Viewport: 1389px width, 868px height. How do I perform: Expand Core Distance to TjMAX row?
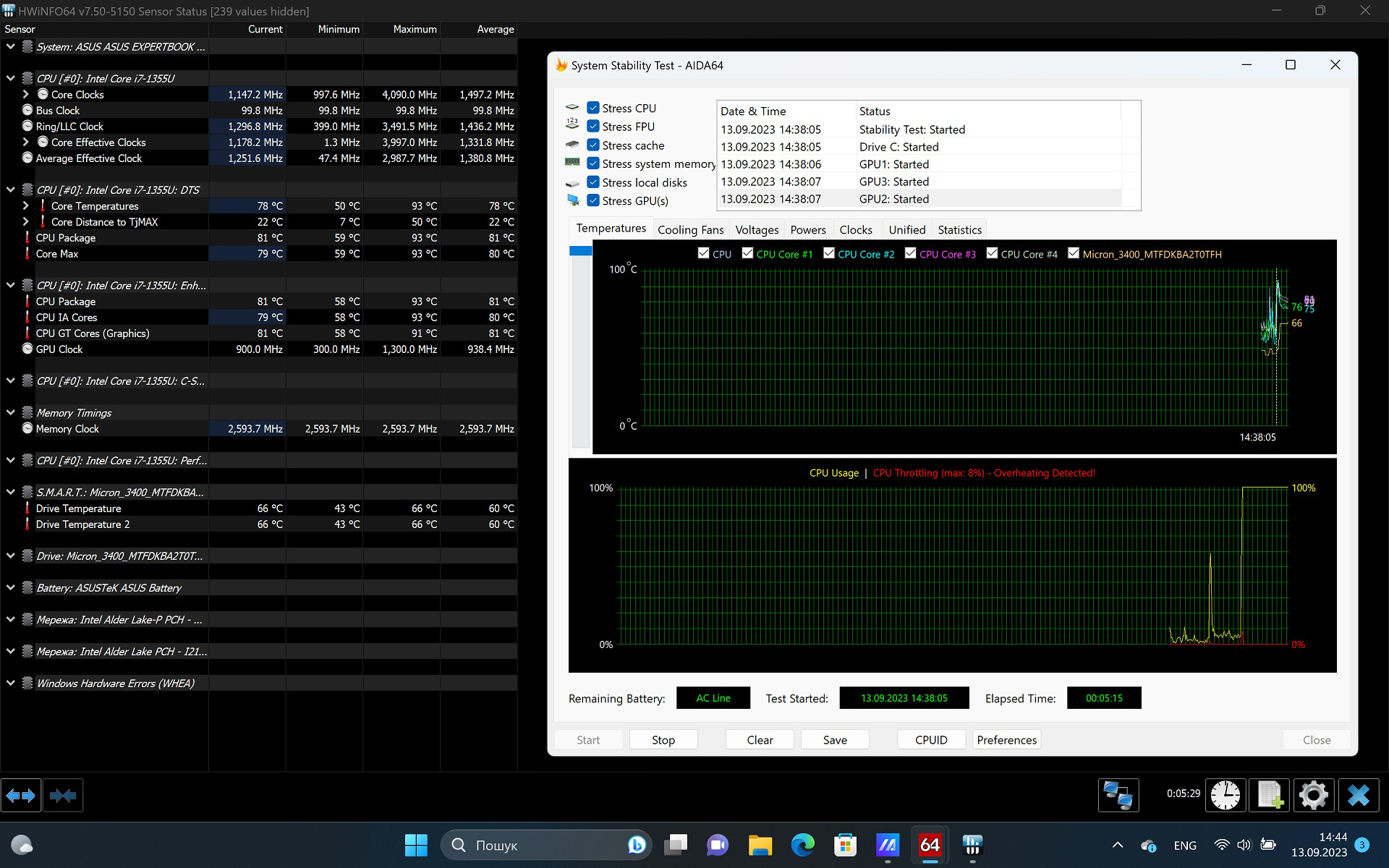pos(26,221)
